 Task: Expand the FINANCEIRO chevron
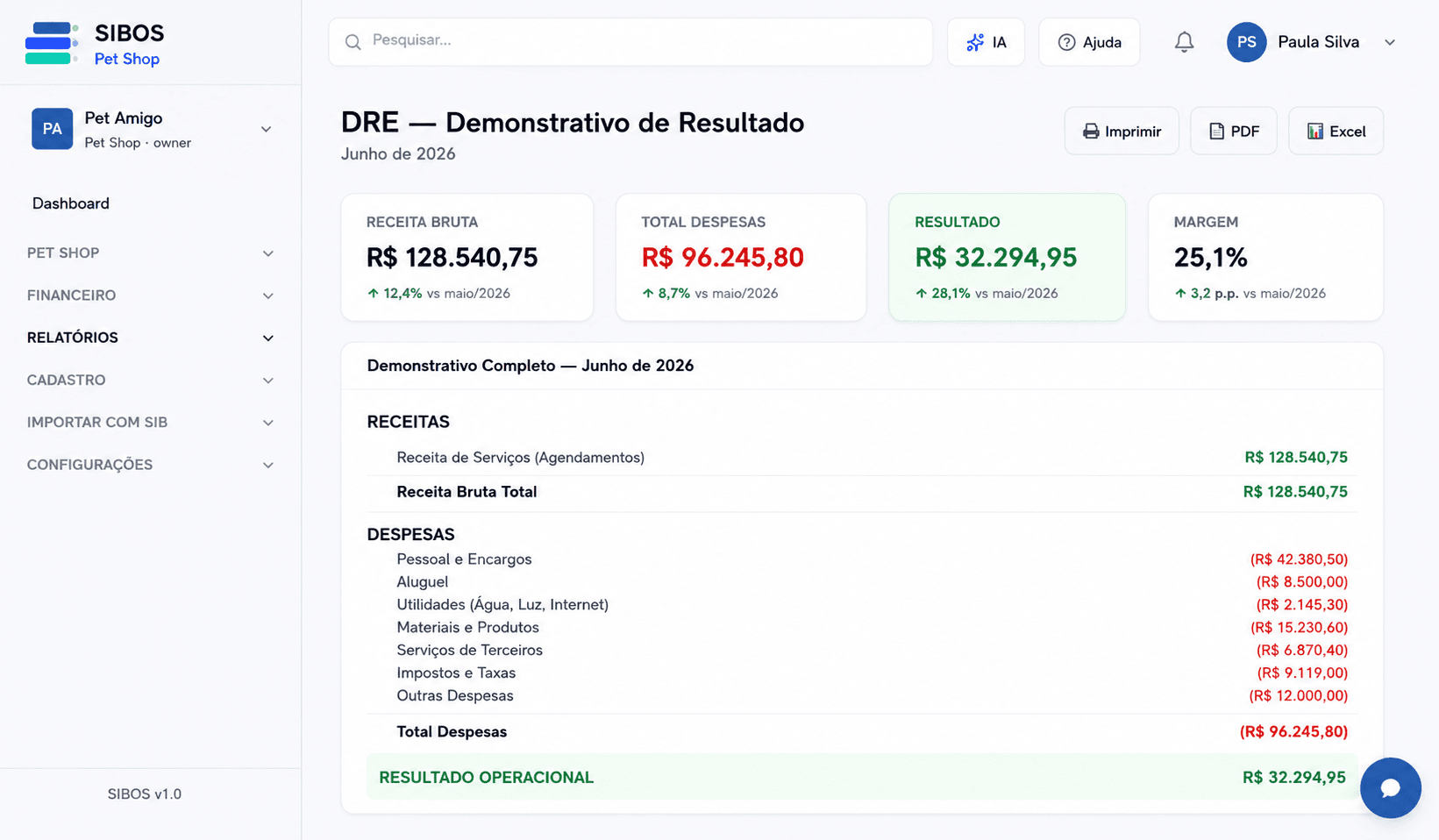[x=268, y=295]
